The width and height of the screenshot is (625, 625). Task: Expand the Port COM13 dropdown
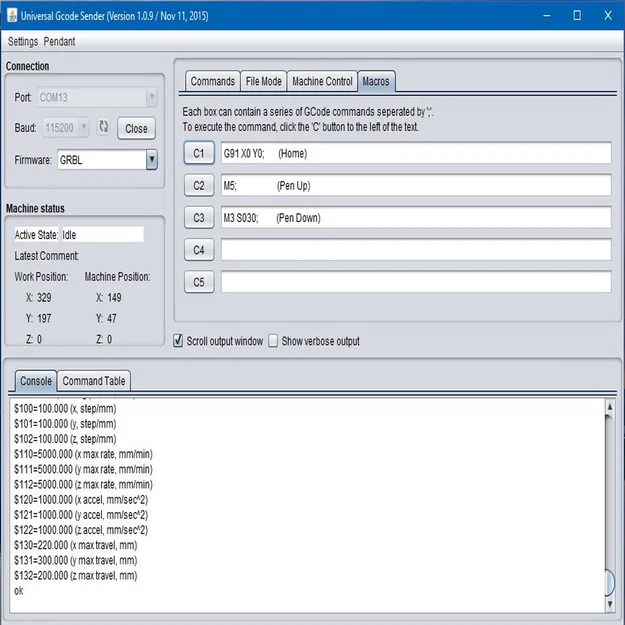151,97
